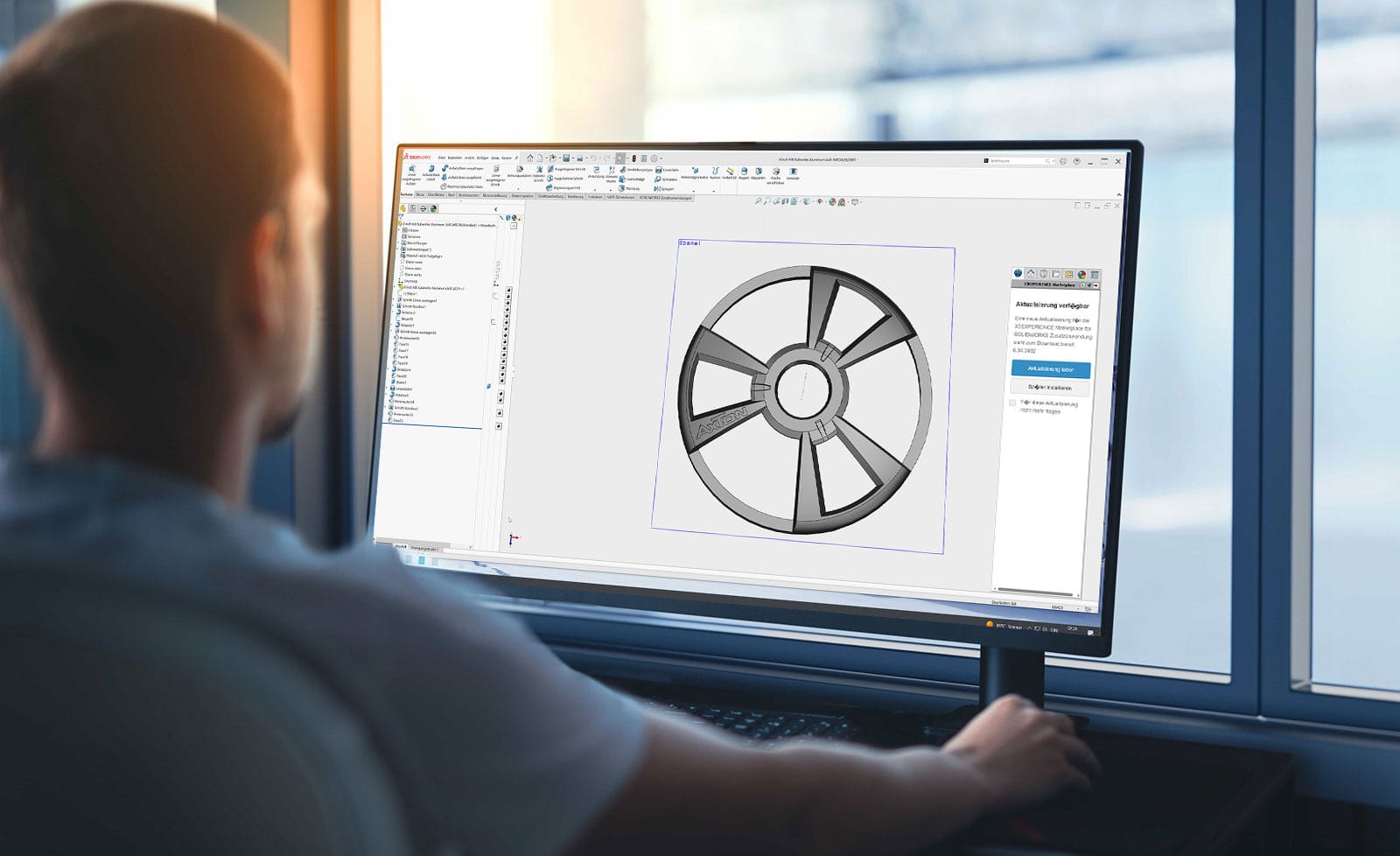Viewport: 1400px width, 856px height.
Task: Open the Bohrungsassistent tool
Action: tap(519, 172)
